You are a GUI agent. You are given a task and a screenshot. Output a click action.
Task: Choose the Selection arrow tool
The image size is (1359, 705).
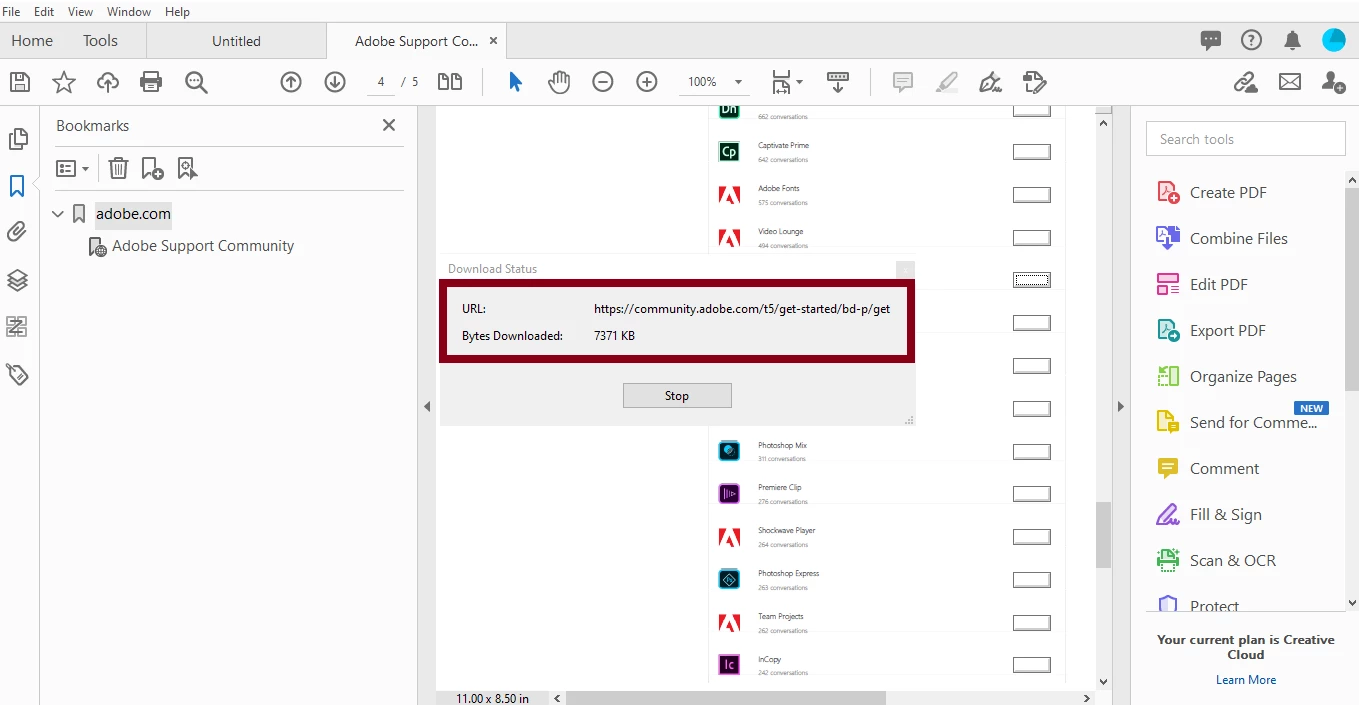point(515,82)
